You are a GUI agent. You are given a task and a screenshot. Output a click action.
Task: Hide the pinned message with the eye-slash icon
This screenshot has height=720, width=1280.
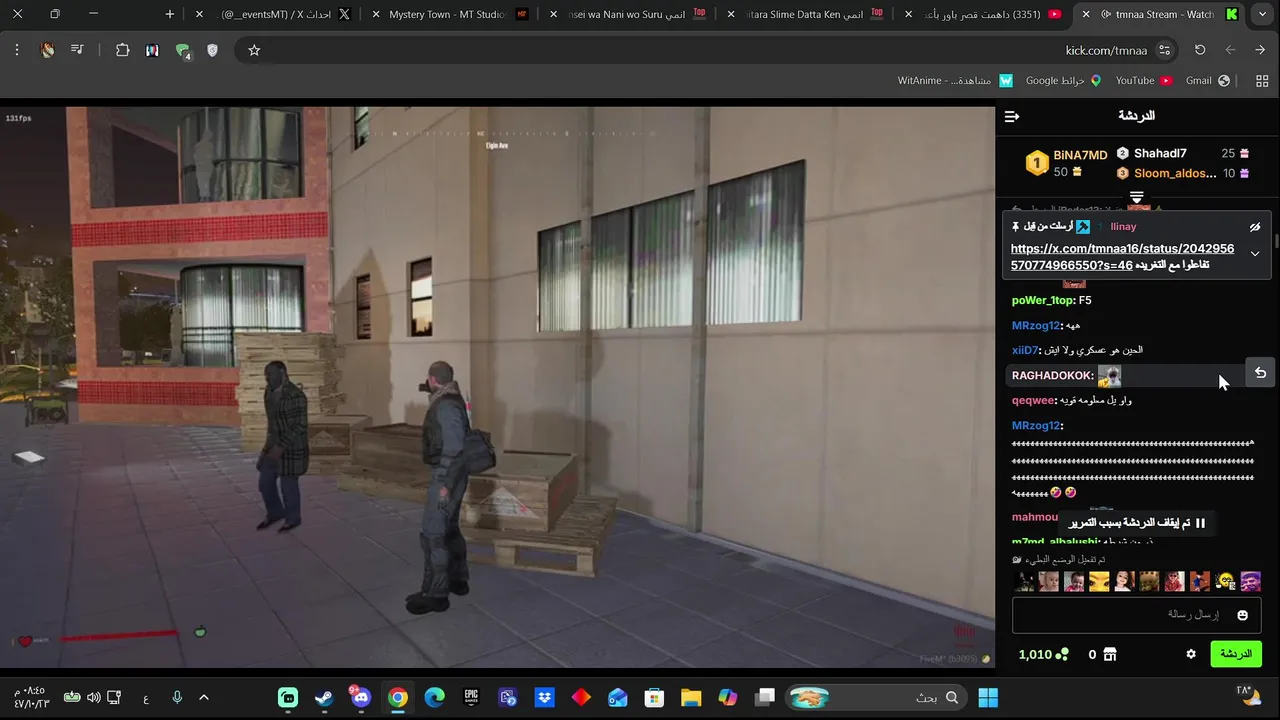(x=1255, y=227)
